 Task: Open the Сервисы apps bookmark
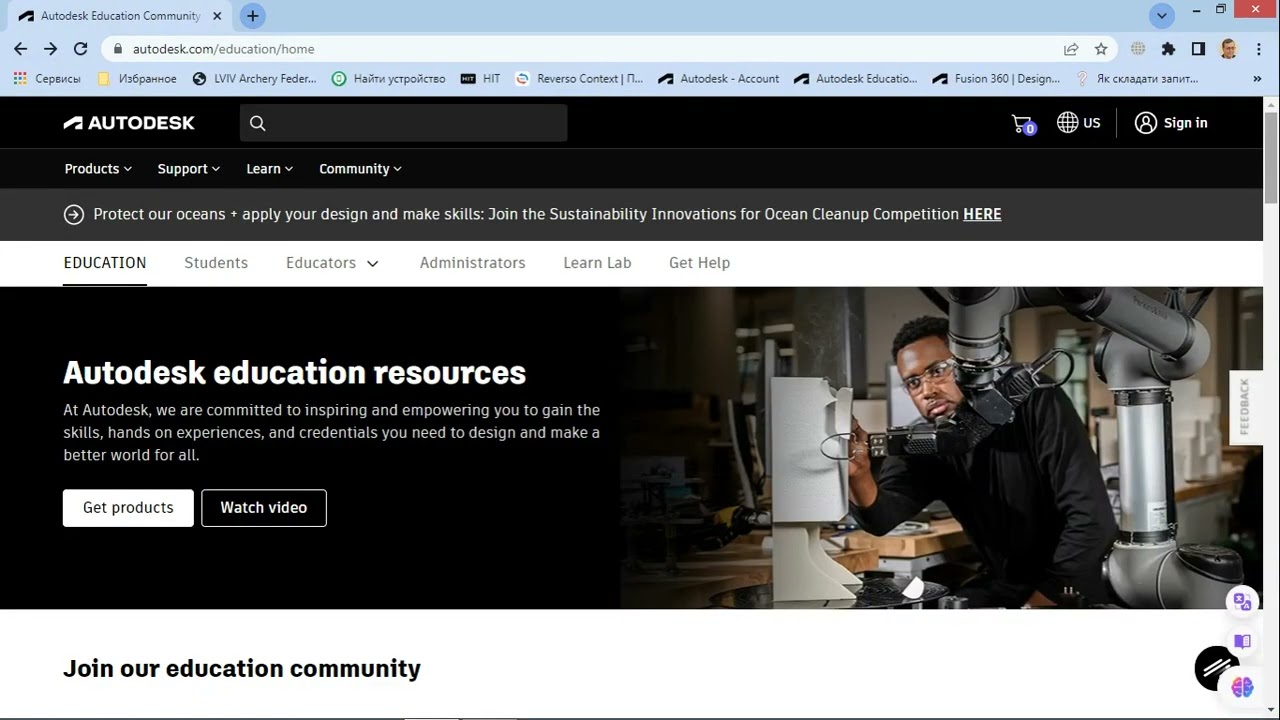48,78
